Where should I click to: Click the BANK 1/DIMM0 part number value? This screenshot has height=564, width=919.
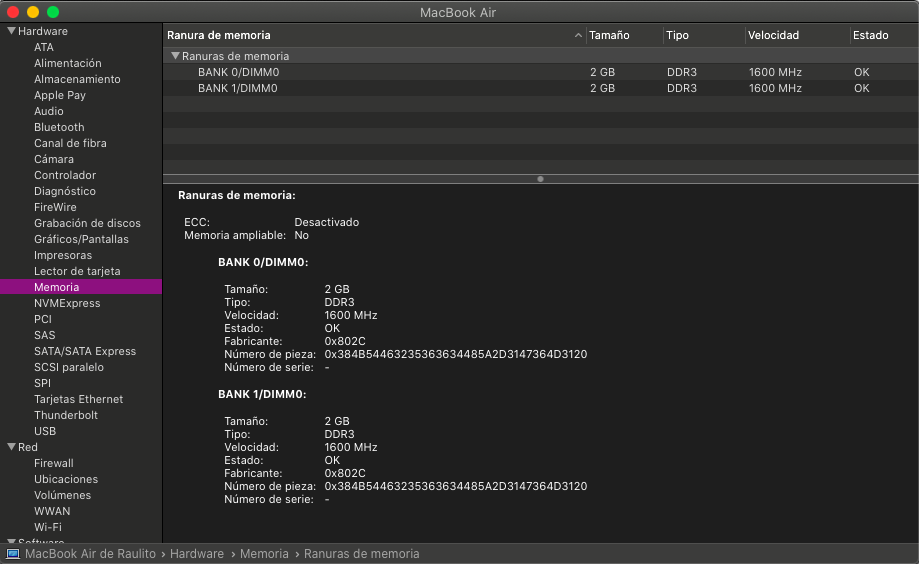(455, 486)
